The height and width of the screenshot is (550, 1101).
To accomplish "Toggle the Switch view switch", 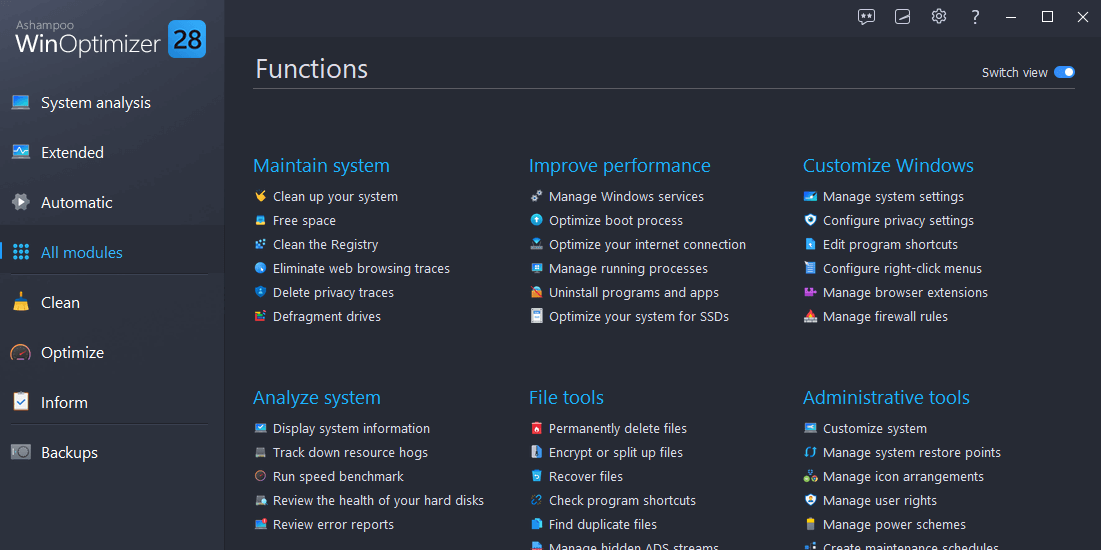I will (x=1064, y=72).
